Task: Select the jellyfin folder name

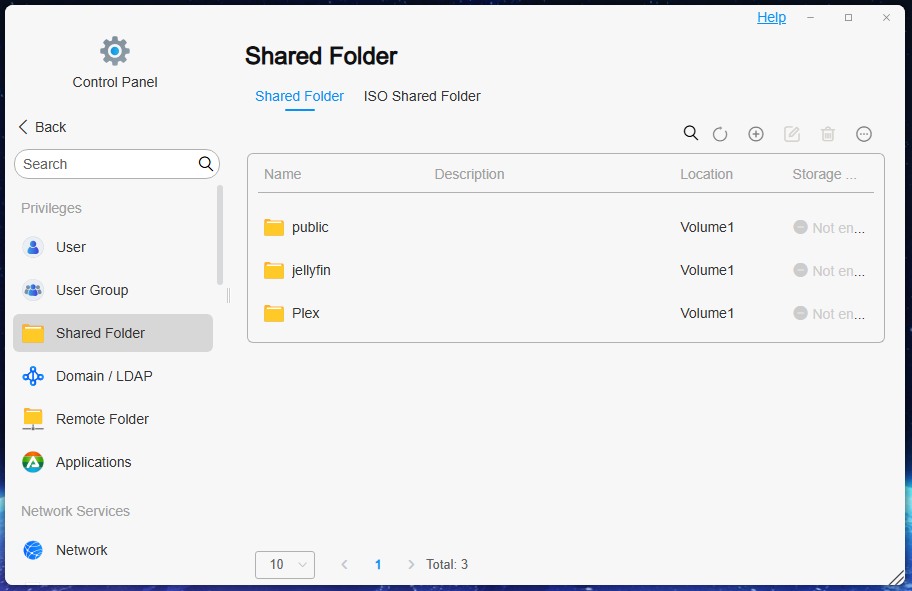Action: [311, 270]
